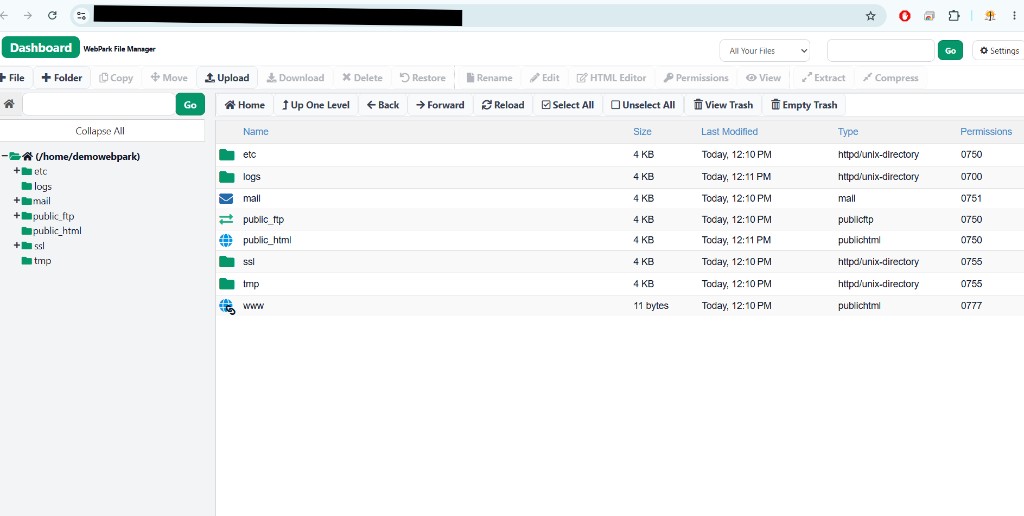Click the public_html globe icon

226,240
